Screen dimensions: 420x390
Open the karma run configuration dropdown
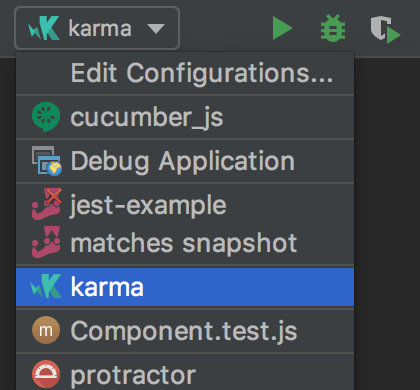point(97,28)
